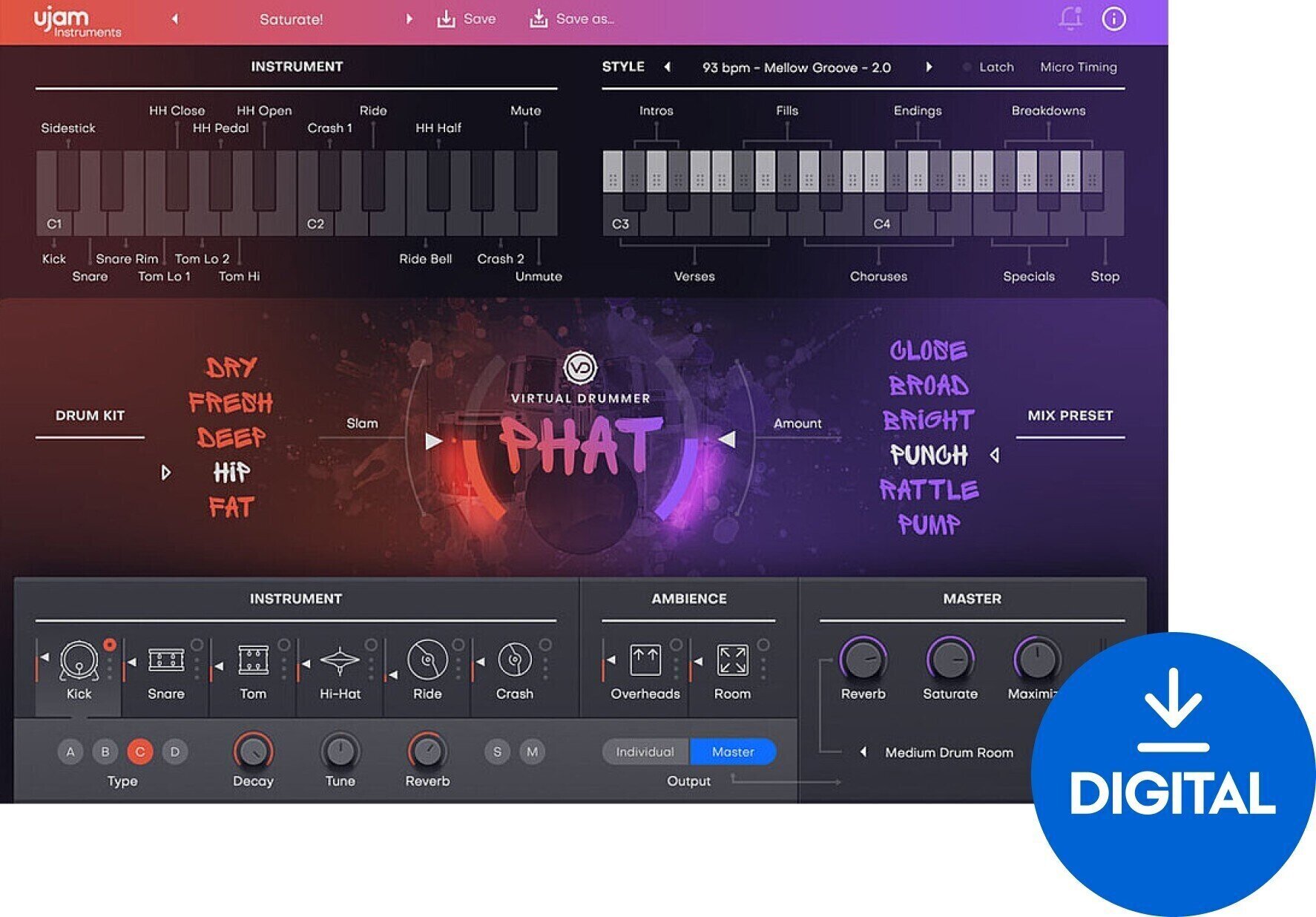The image size is (1316, 917).
Task: Select the Punch mix preset
Action: 928,454
